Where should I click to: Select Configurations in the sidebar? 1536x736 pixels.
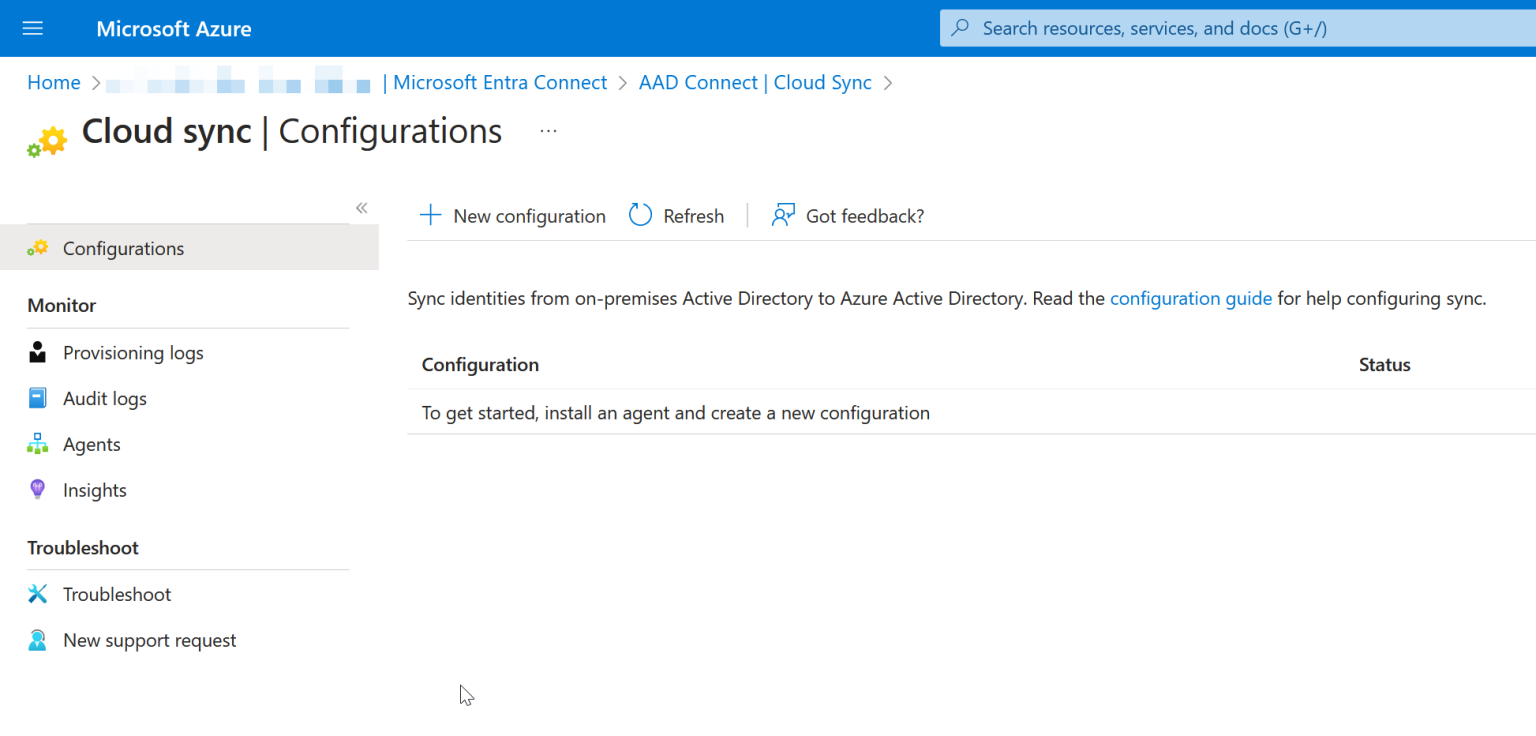123,248
